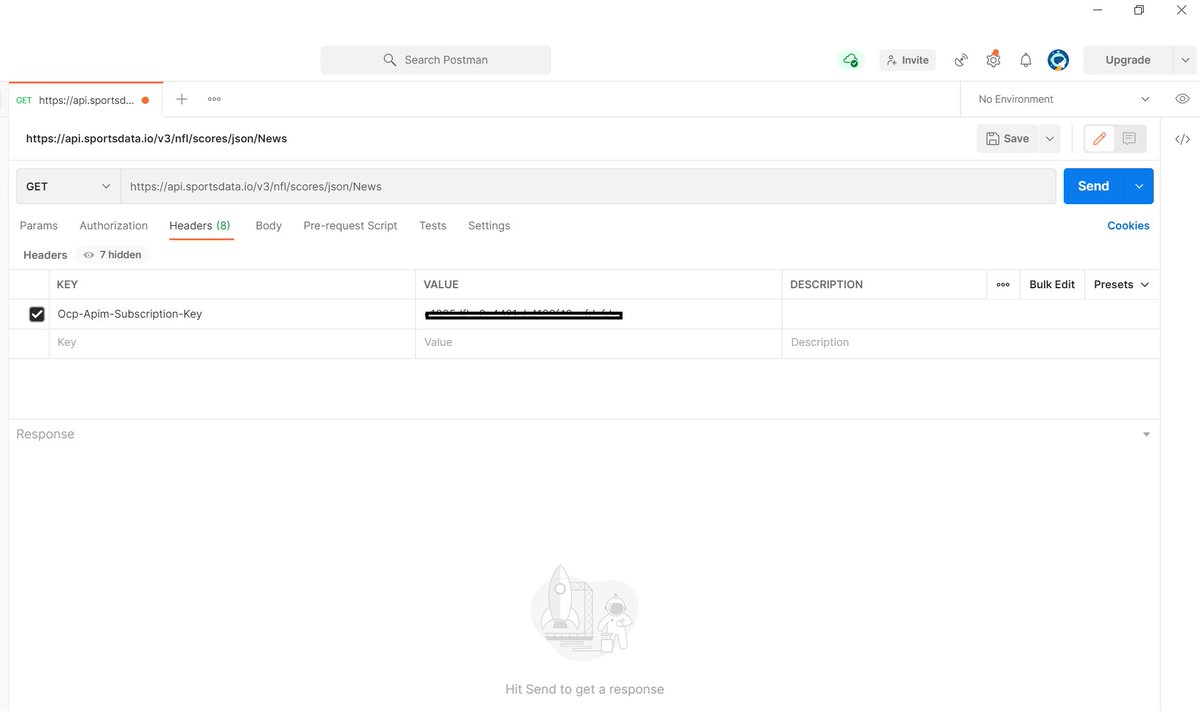Open the Tests tab
The width and height of the screenshot is (1200, 711).
pos(433,226)
